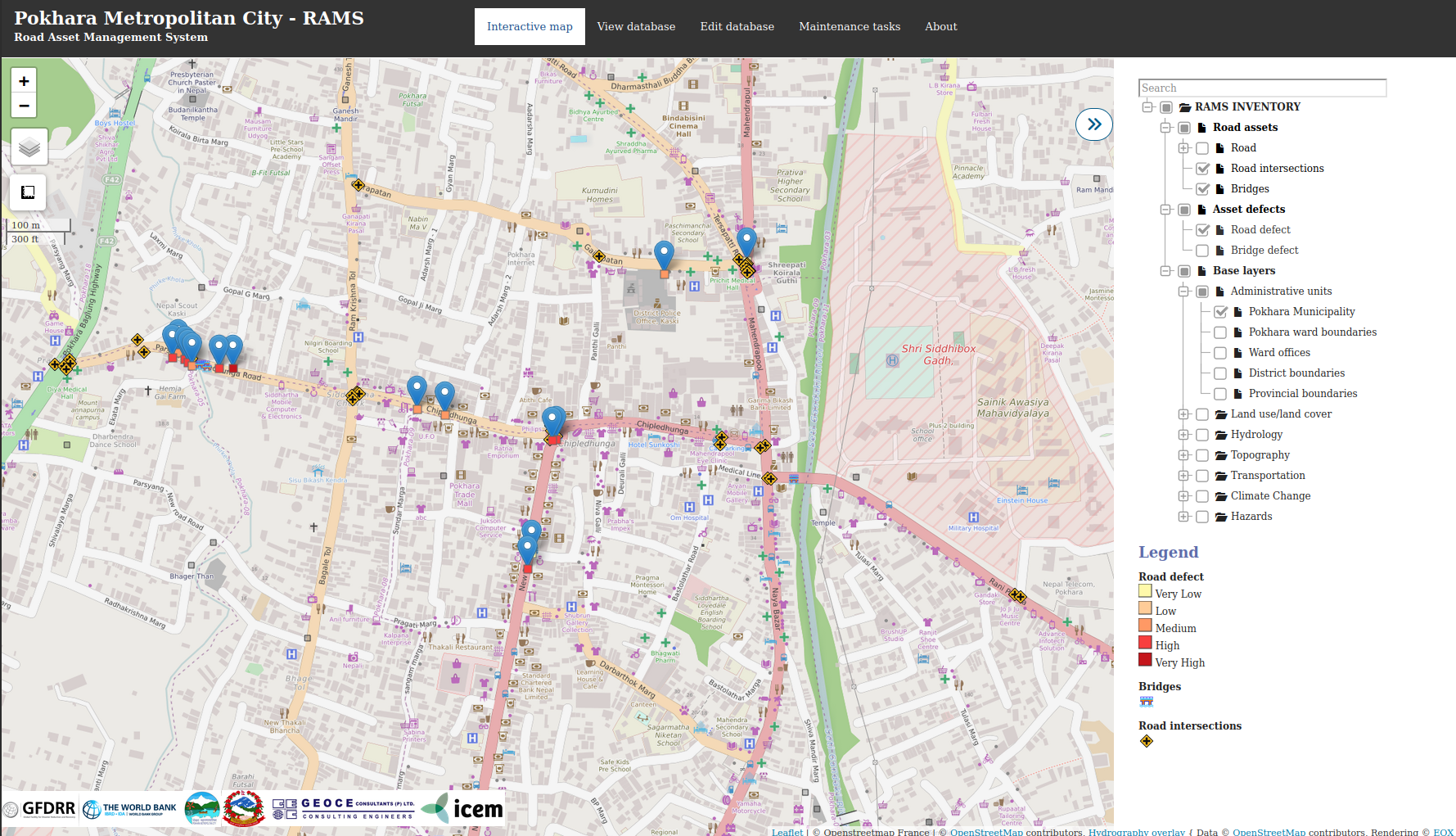Click the folder icon next to Hydrology
The image size is (1456, 836).
coord(1221,435)
